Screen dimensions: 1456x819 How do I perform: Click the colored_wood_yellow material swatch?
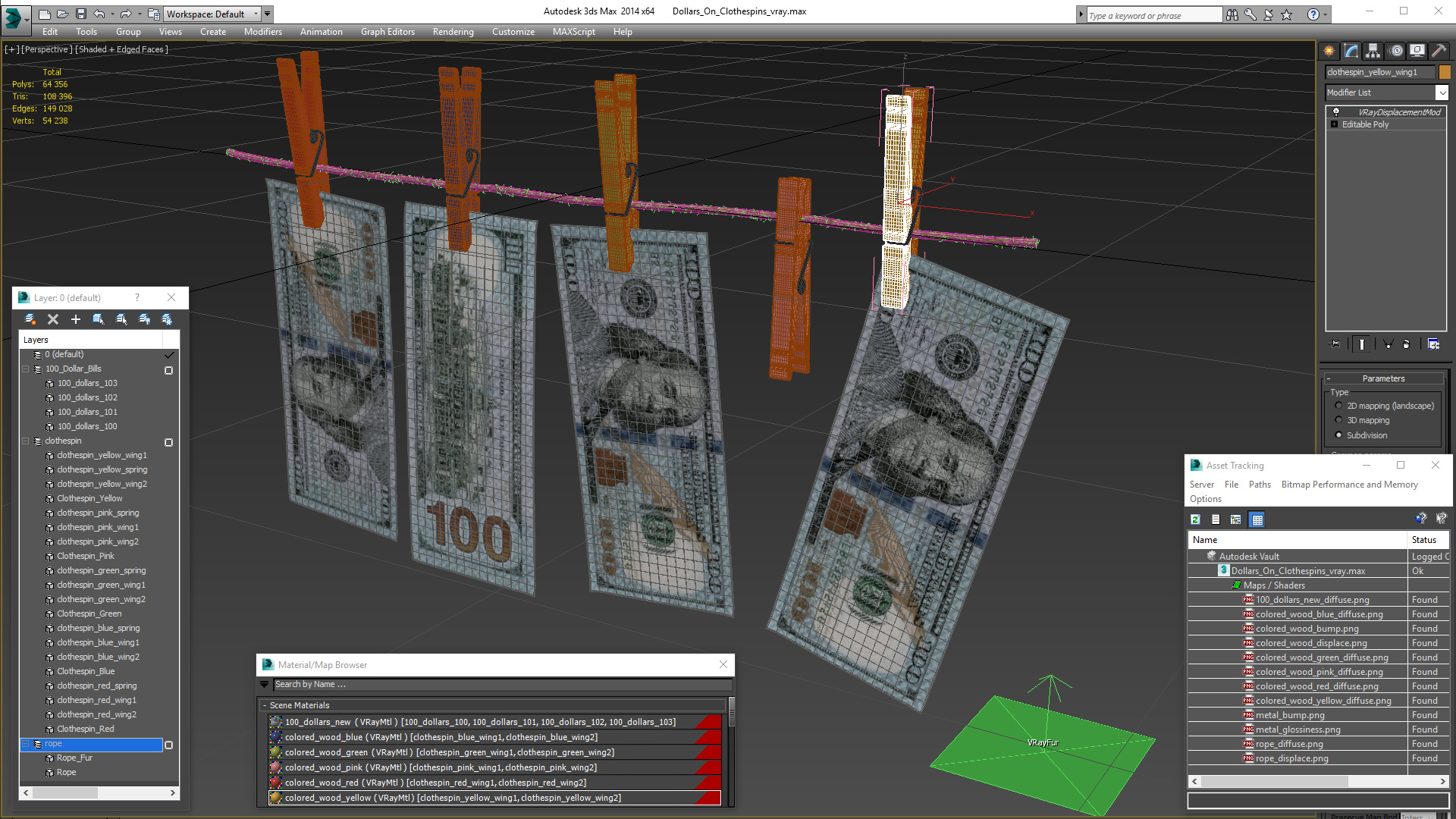(276, 798)
